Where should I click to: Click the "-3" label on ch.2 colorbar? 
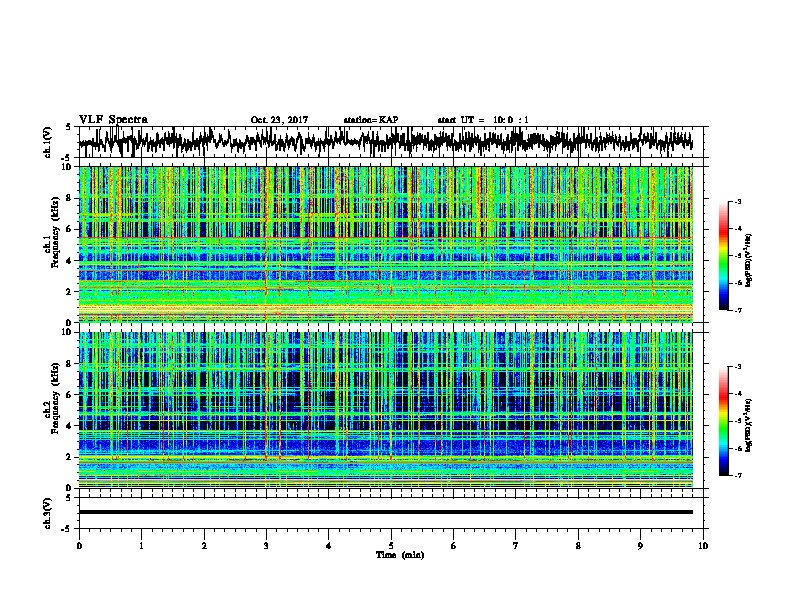click(737, 367)
